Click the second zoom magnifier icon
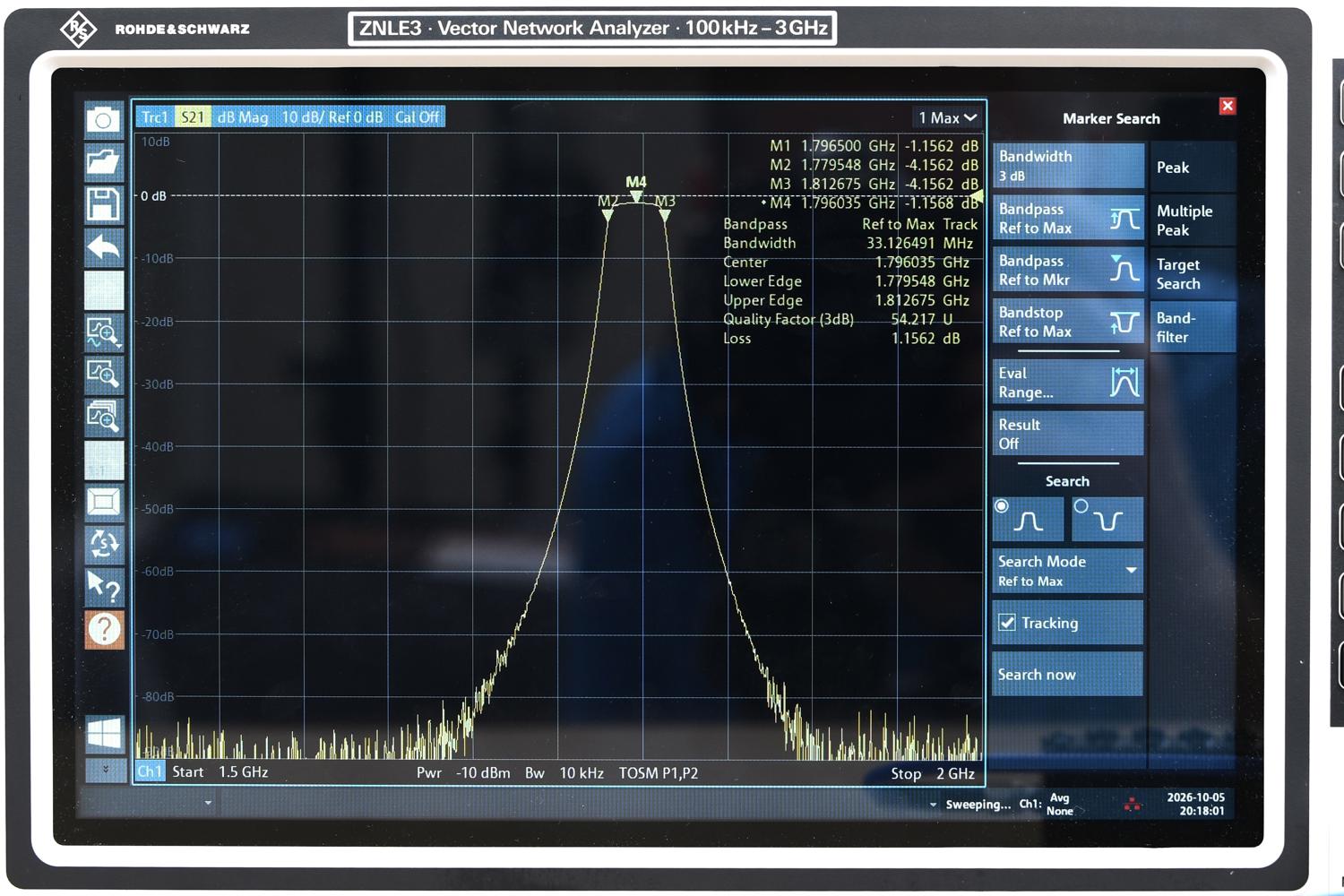Viewport: 1344px width, 896px height. [103, 375]
